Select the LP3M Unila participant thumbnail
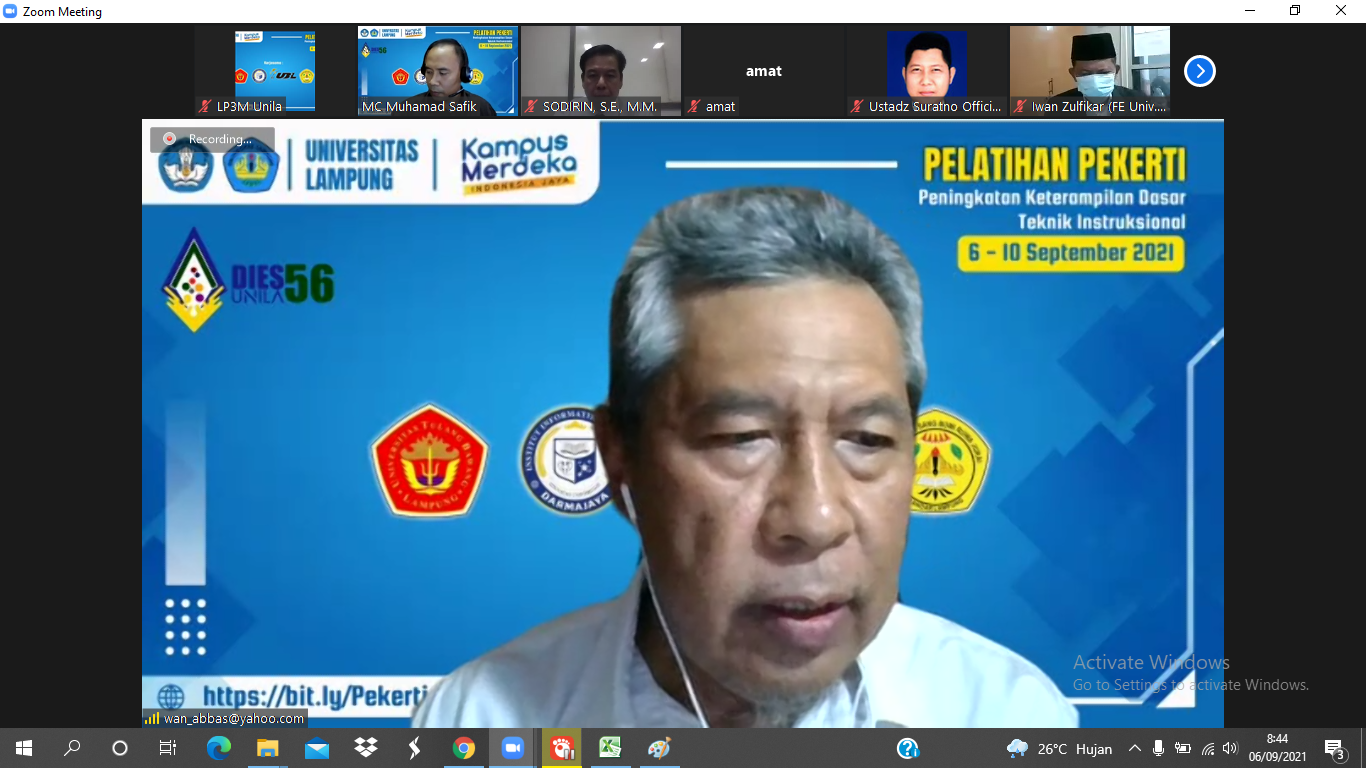 (275, 70)
